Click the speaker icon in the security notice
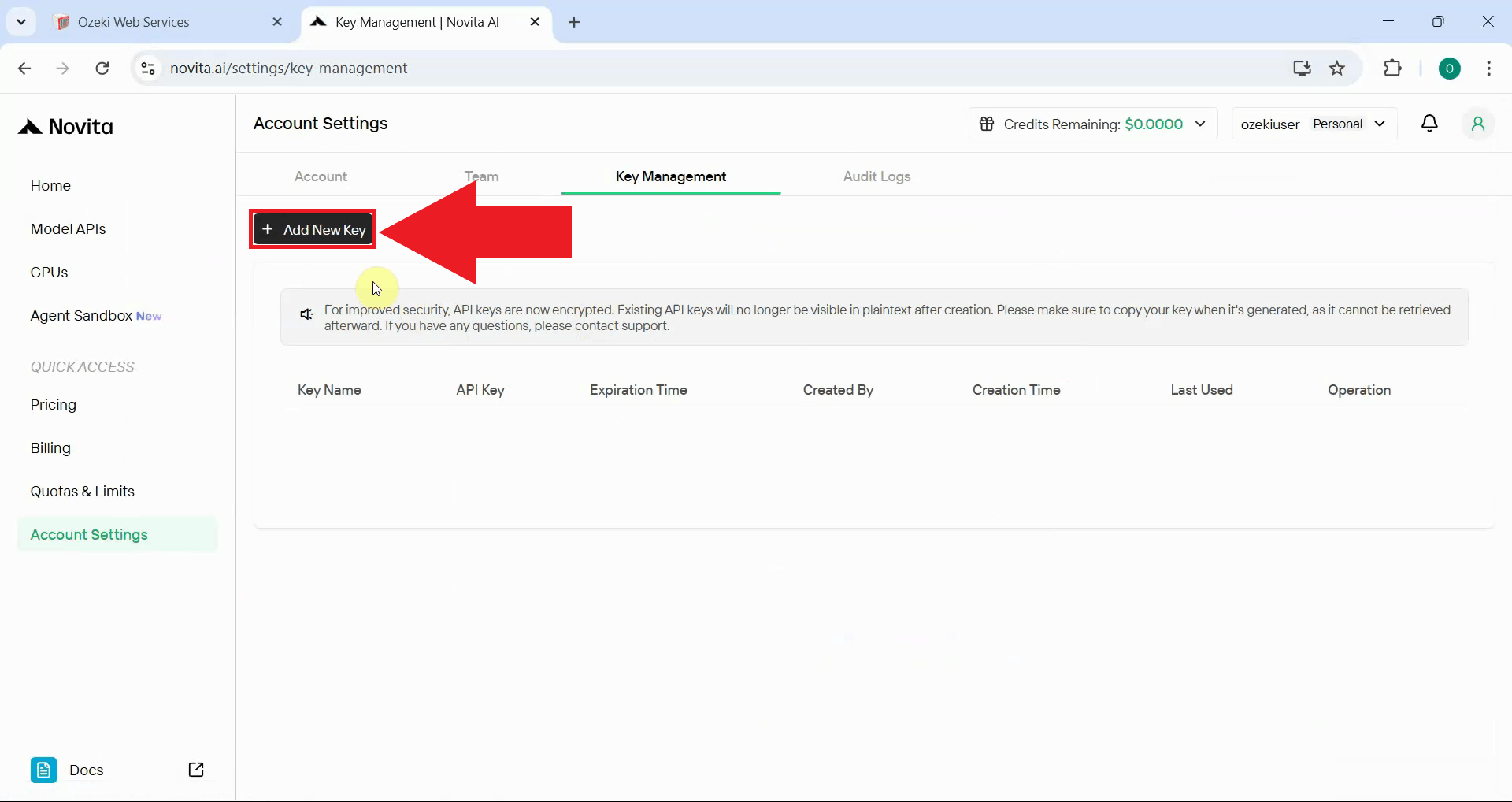This screenshot has width=1512, height=802. [x=306, y=314]
